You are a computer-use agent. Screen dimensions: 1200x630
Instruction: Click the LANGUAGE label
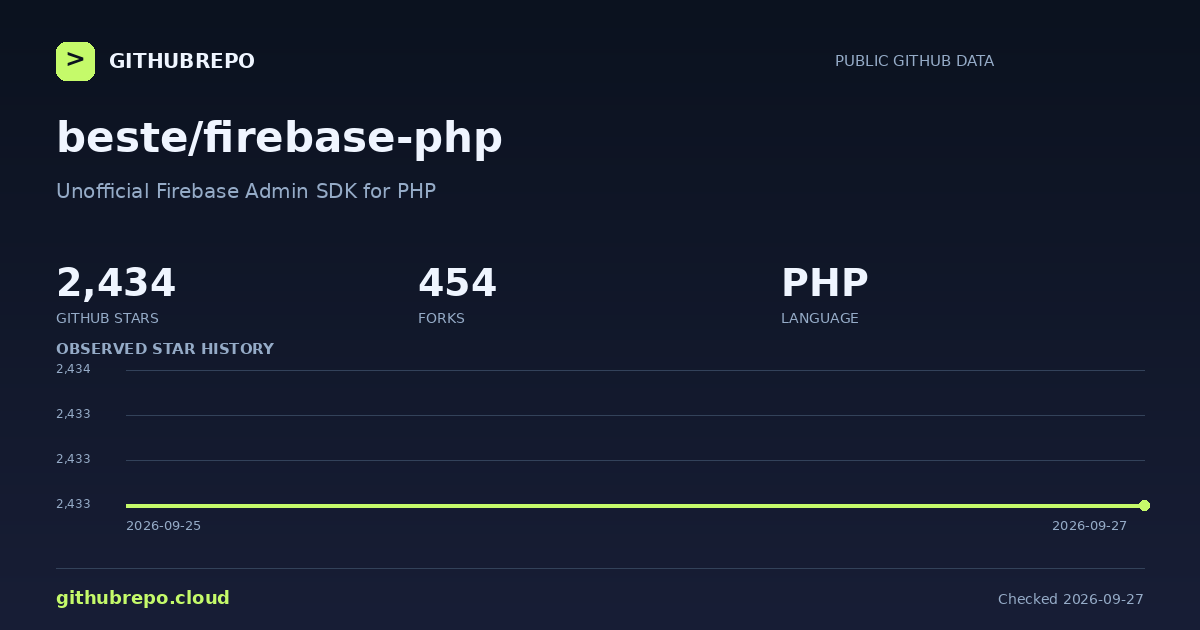[819, 318]
